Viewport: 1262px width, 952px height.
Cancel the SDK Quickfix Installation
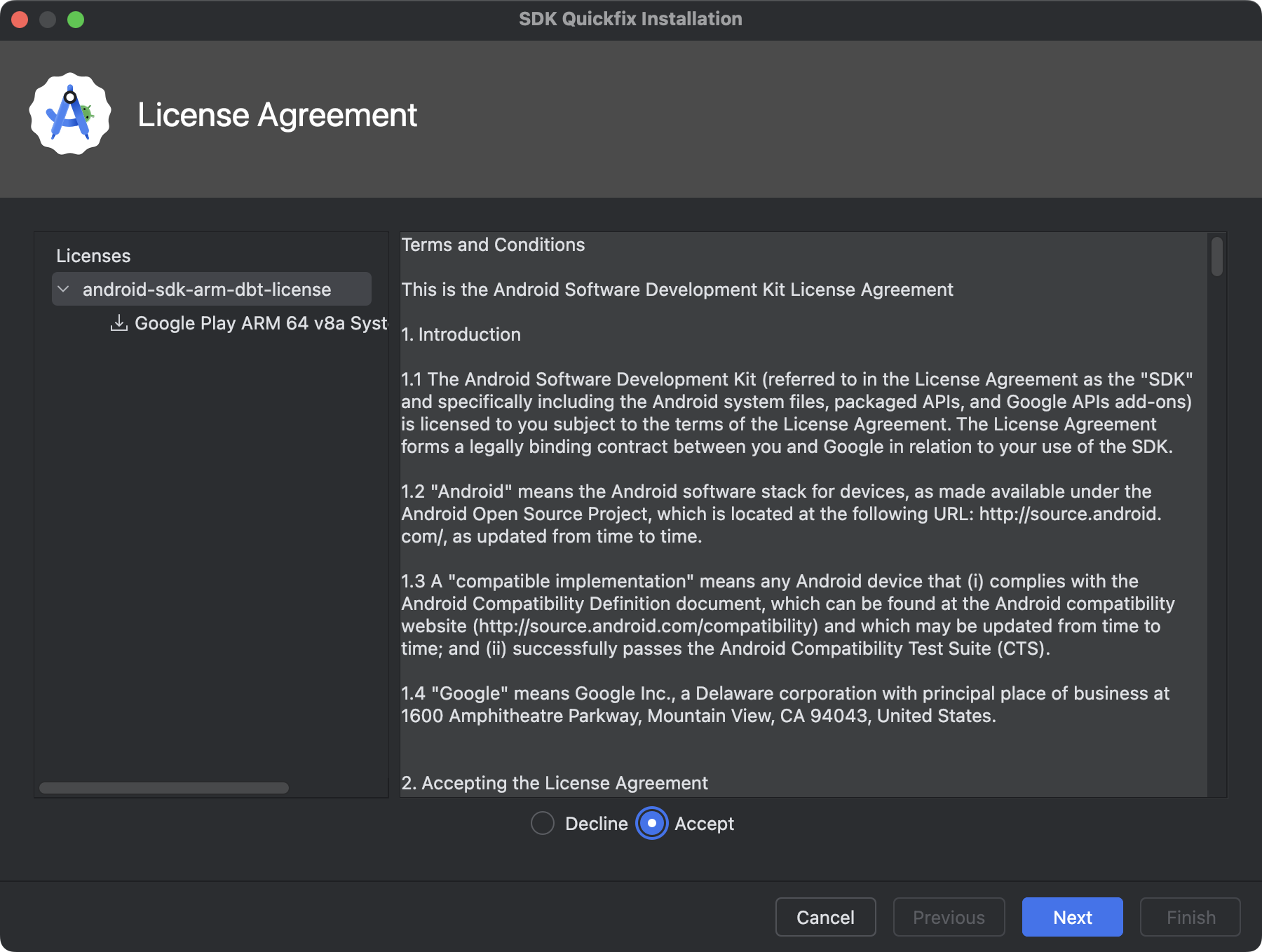(825, 917)
